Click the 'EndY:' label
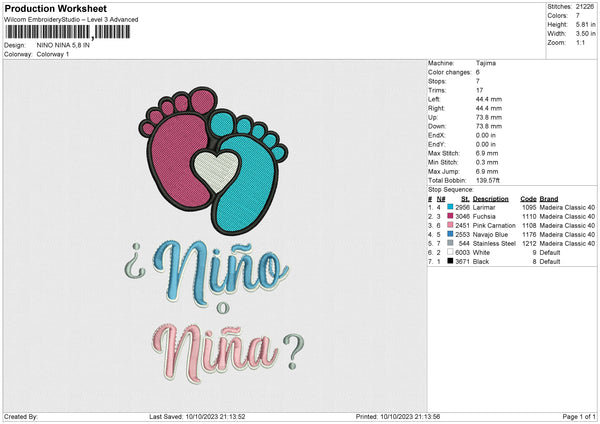 pos(437,145)
